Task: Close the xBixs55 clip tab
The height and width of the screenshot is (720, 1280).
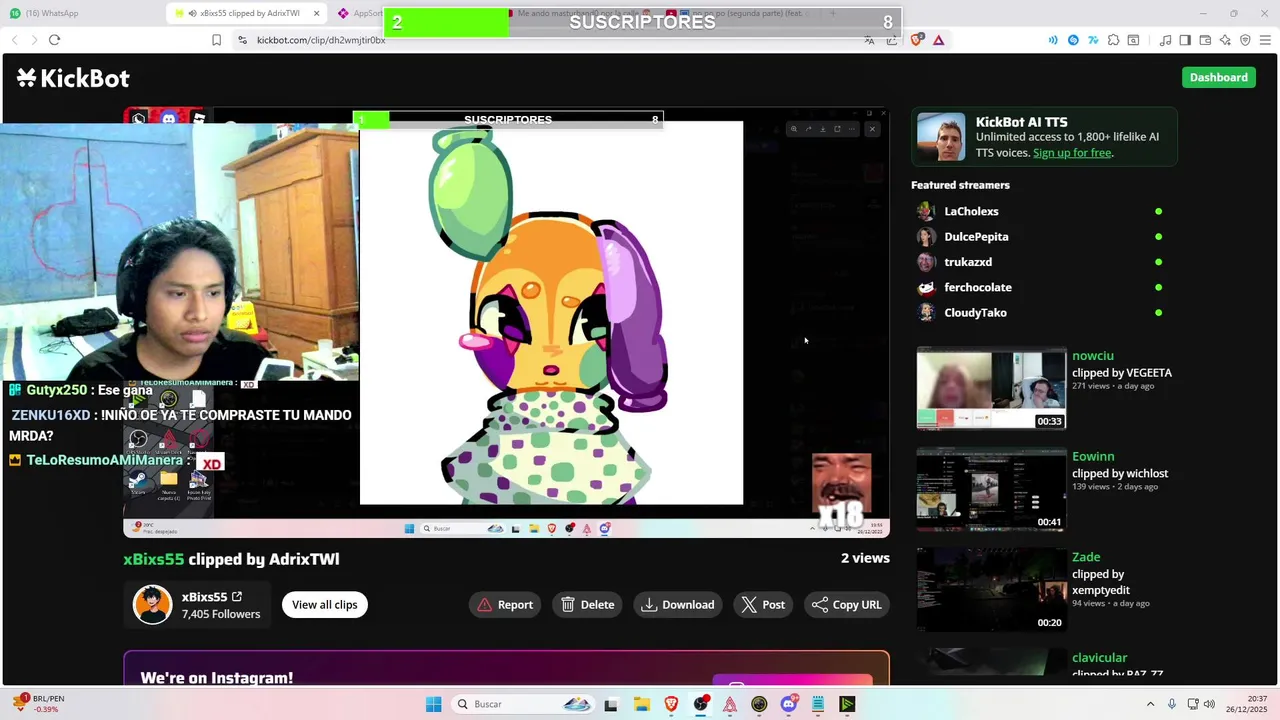Action: (x=317, y=13)
